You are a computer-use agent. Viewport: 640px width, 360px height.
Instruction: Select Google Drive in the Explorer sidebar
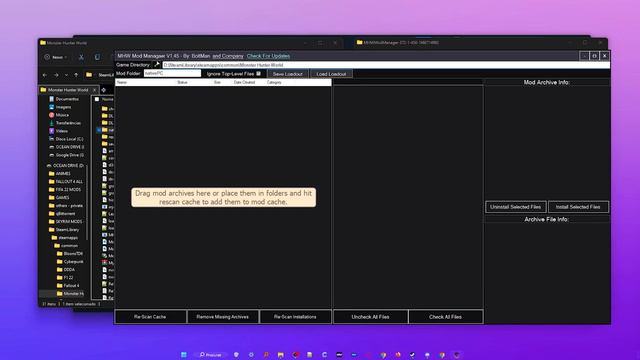[66, 155]
